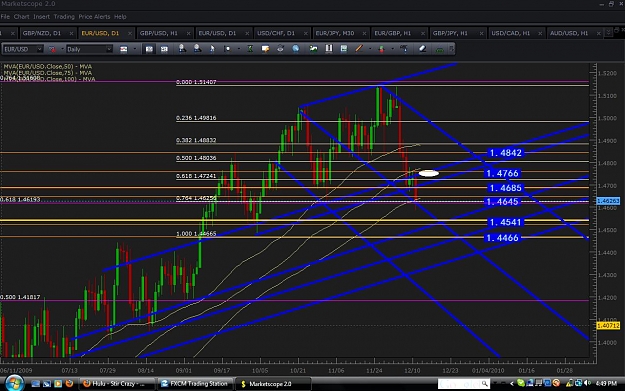Open the Trading menu
The height and width of the screenshot is (391, 625).
[x=64, y=17]
